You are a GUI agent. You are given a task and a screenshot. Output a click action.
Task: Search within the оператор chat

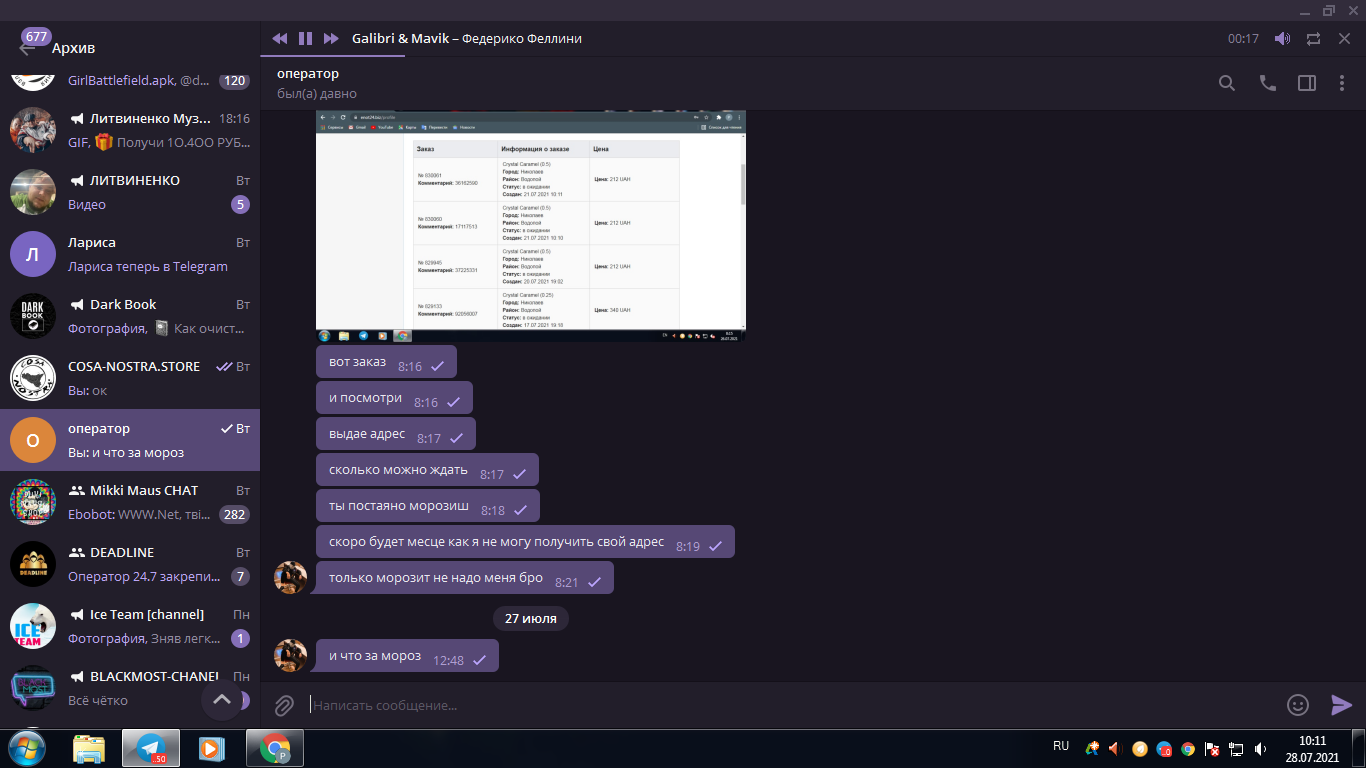[x=1227, y=83]
